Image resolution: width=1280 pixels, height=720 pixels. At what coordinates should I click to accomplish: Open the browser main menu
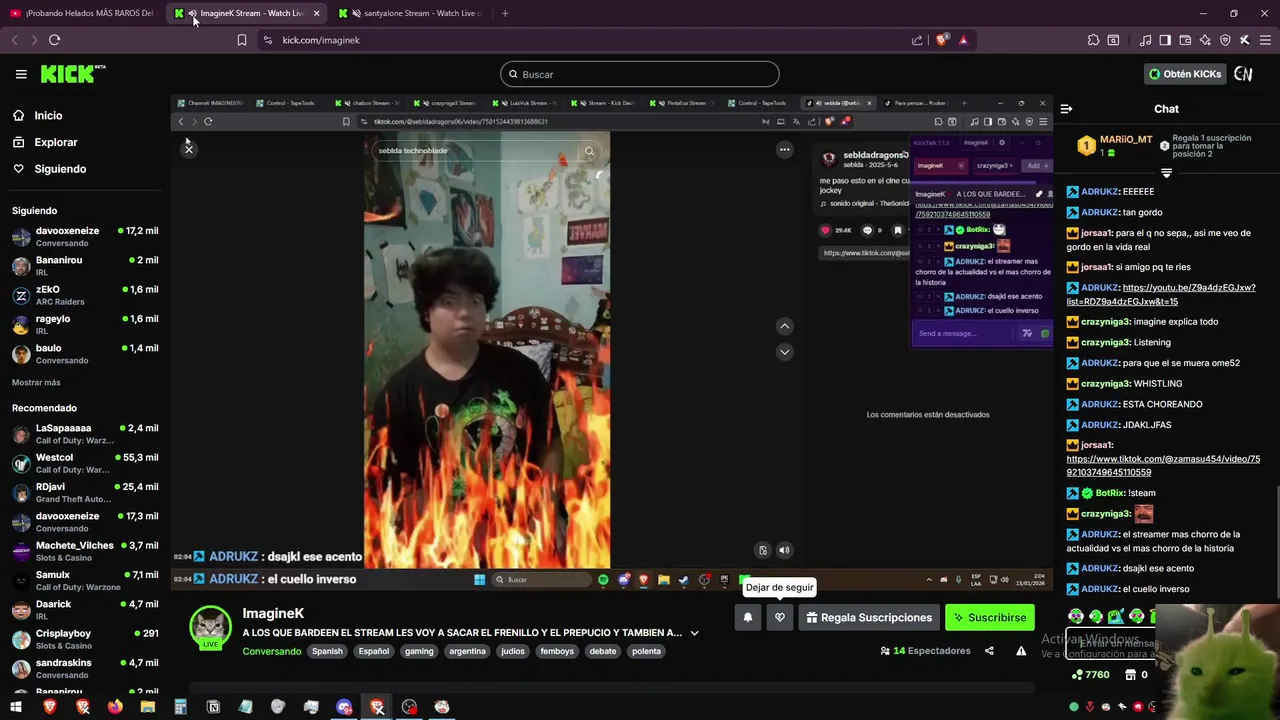1266,40
